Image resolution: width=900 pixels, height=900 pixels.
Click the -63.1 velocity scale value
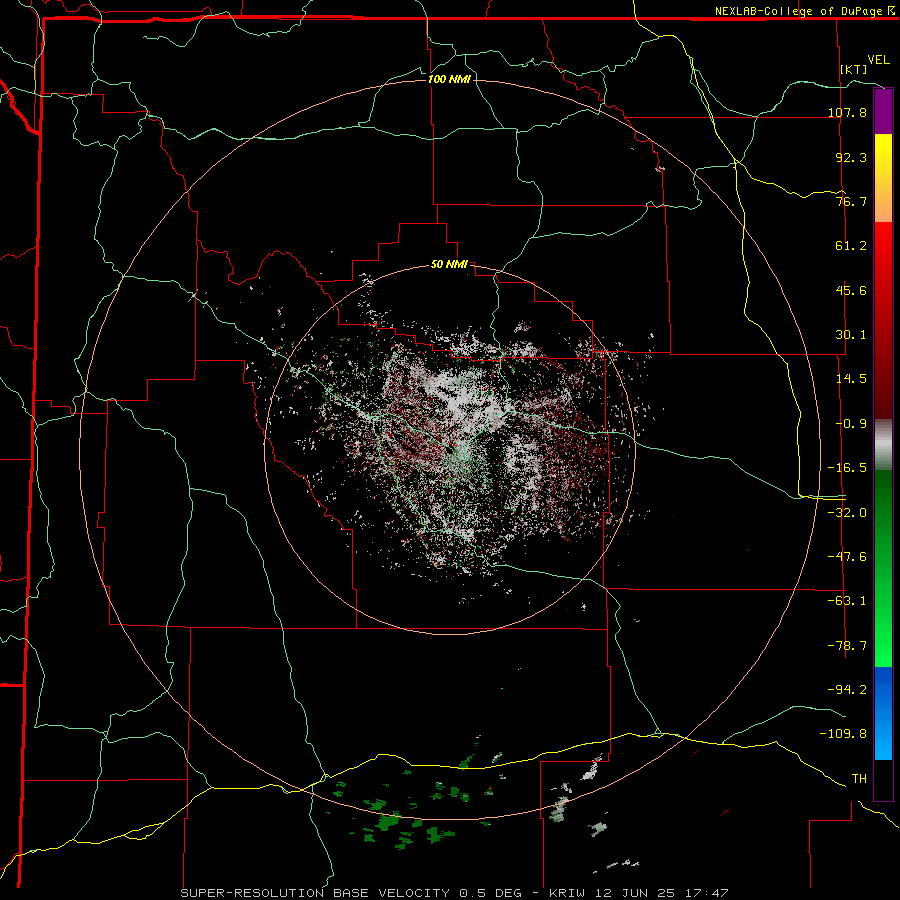click(x=847, y=601)
